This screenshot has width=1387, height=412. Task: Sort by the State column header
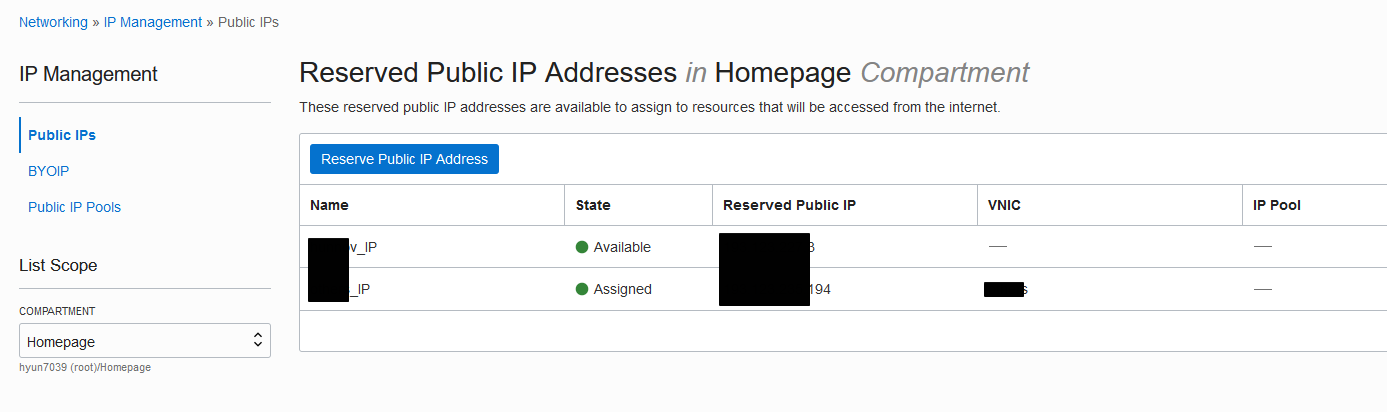[x=593, y=205]
